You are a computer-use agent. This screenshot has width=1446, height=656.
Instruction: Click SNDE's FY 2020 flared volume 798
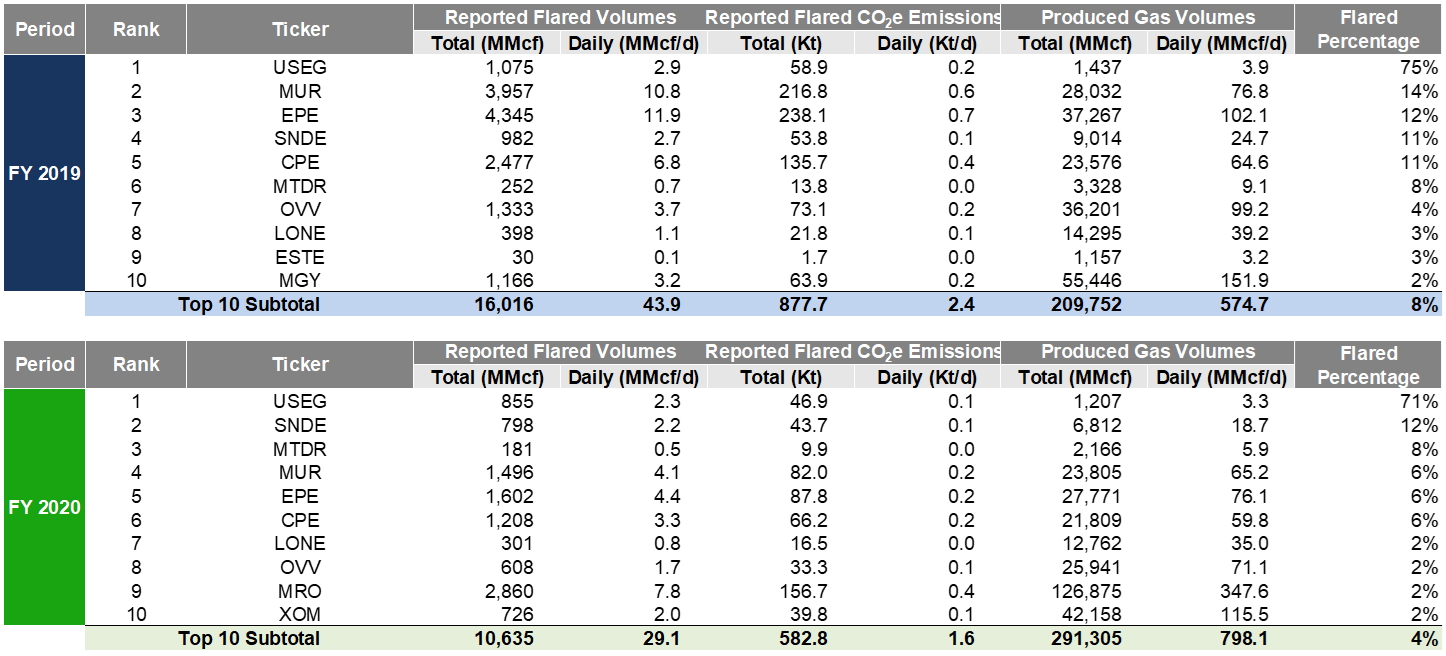pos(518,425)
